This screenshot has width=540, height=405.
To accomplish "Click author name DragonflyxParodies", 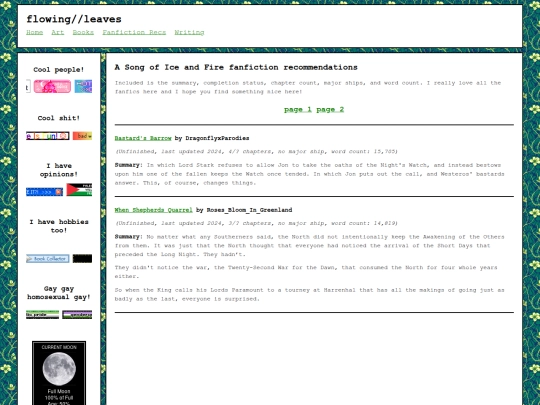I will point(217,138).
